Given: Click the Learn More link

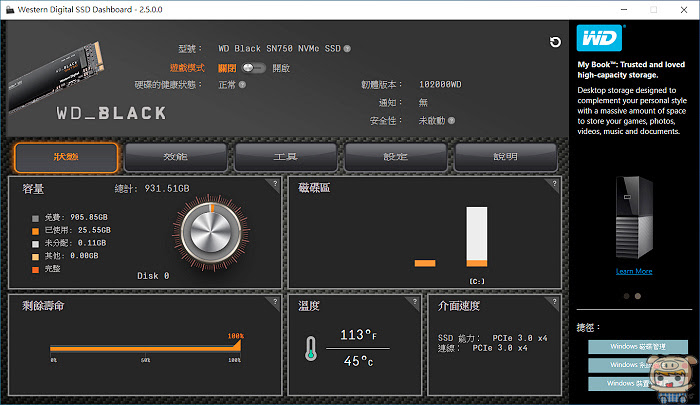Looking at the screenshot, I should [x=634, y=271].
